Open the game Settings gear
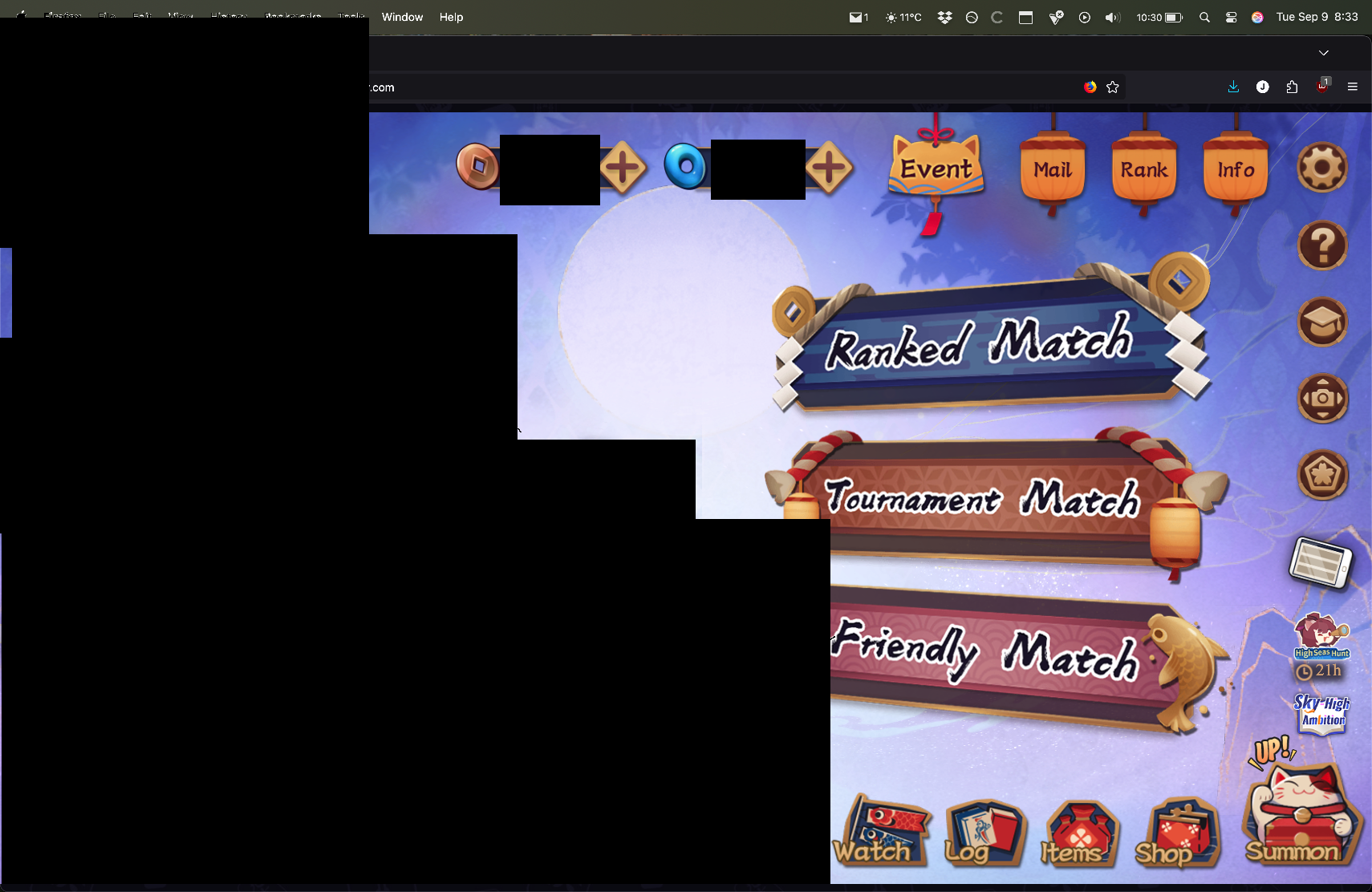The width and height of the screenshot is (1372, 892). (x=1322, y=168)
